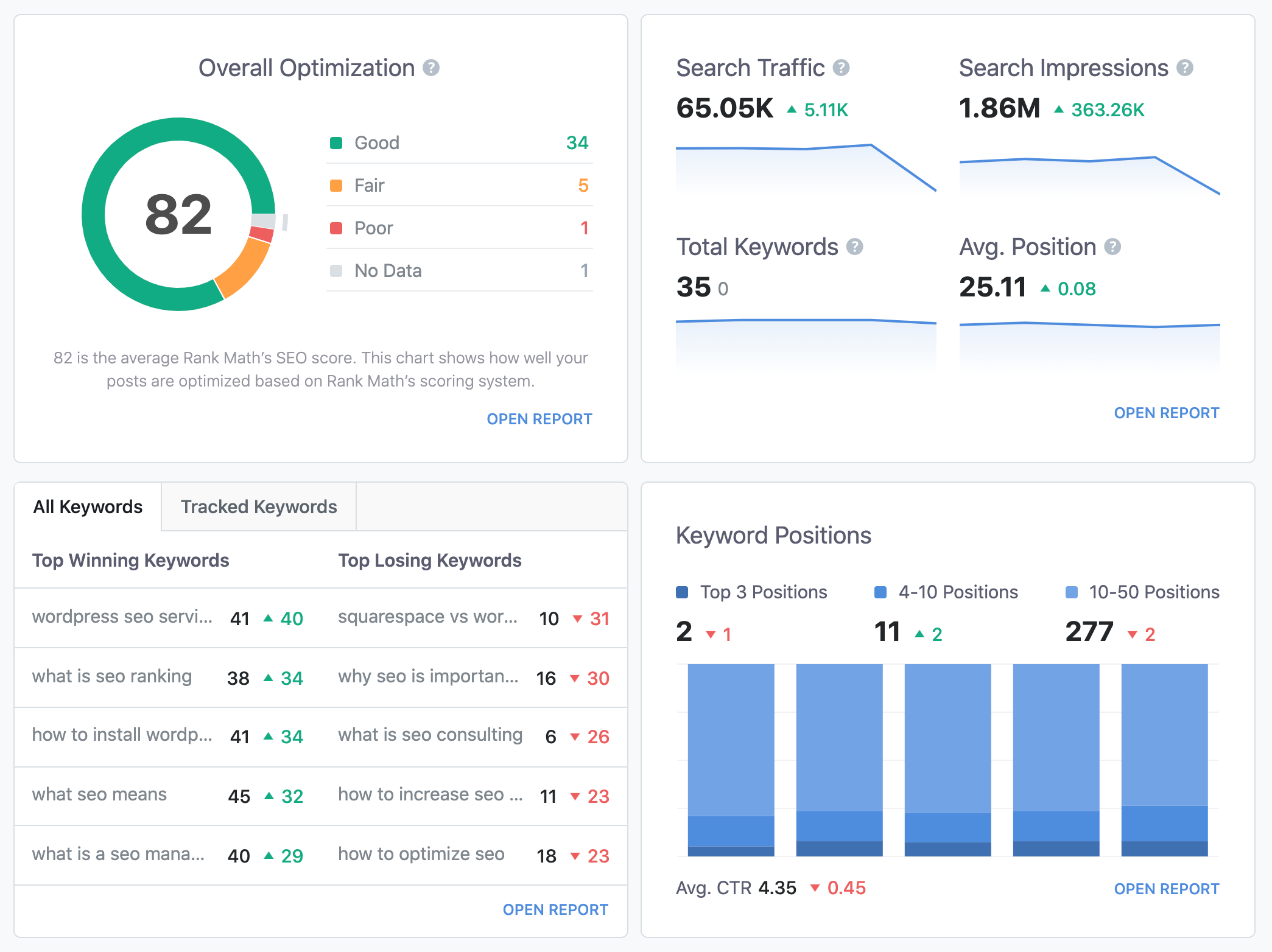
Task: Click the first bar in Keyword Positions chart
Action: pos(731,760)
